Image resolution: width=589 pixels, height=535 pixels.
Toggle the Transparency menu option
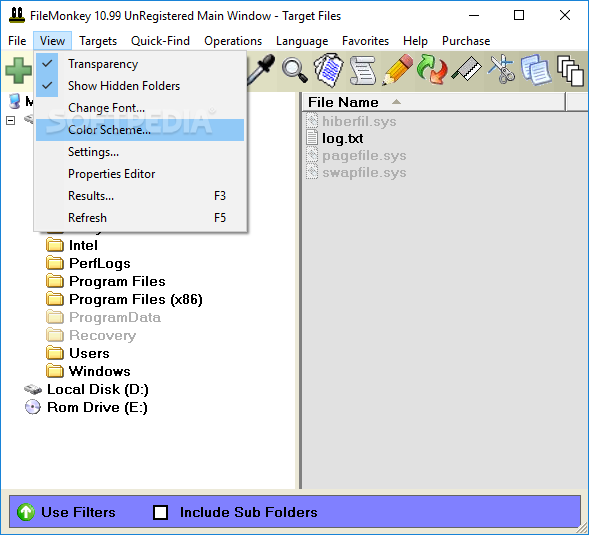(x=140, y=64)
